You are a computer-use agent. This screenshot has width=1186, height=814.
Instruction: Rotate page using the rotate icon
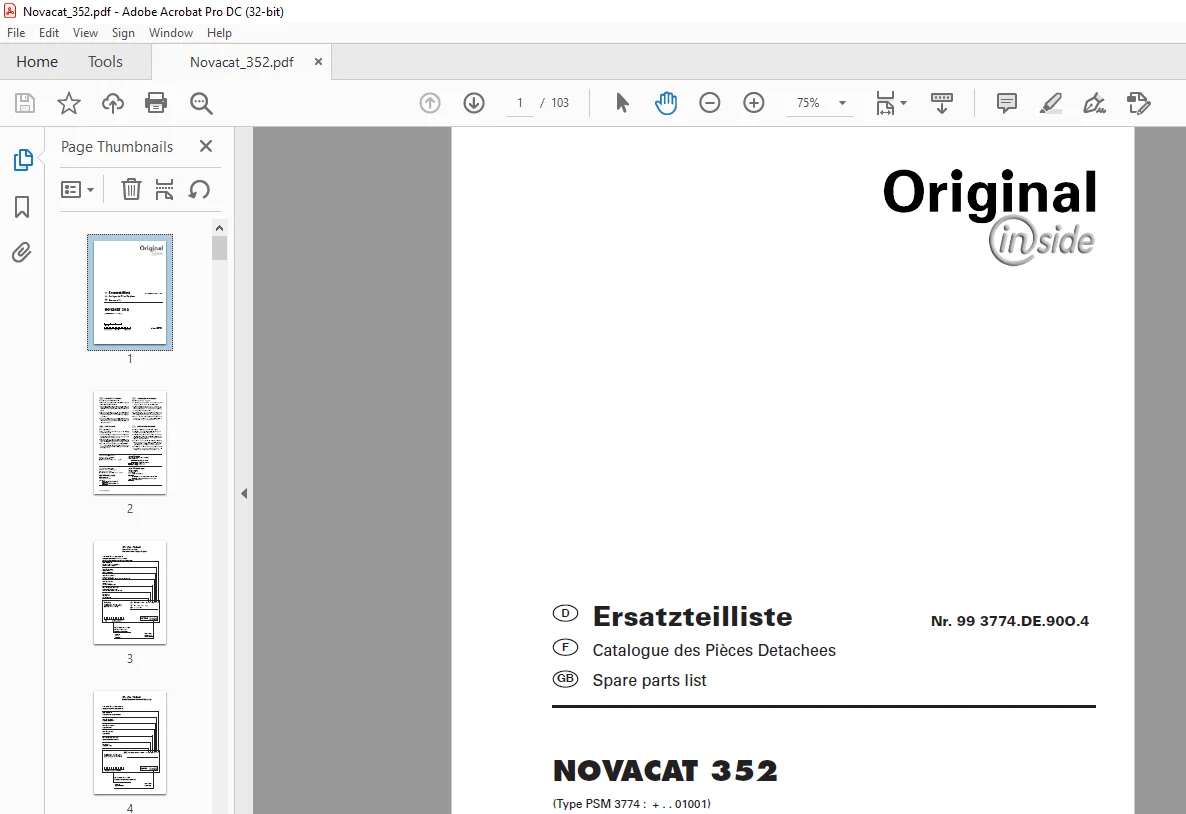pyautogui.click(x=199, y=189)
